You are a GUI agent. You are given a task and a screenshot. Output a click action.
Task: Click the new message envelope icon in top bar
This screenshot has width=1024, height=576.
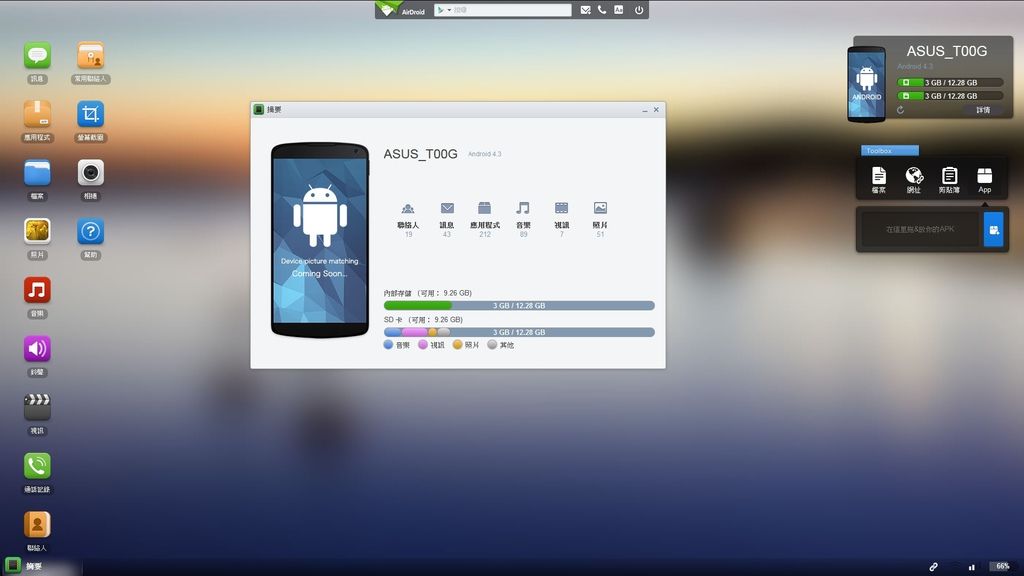tap(585, 10)
